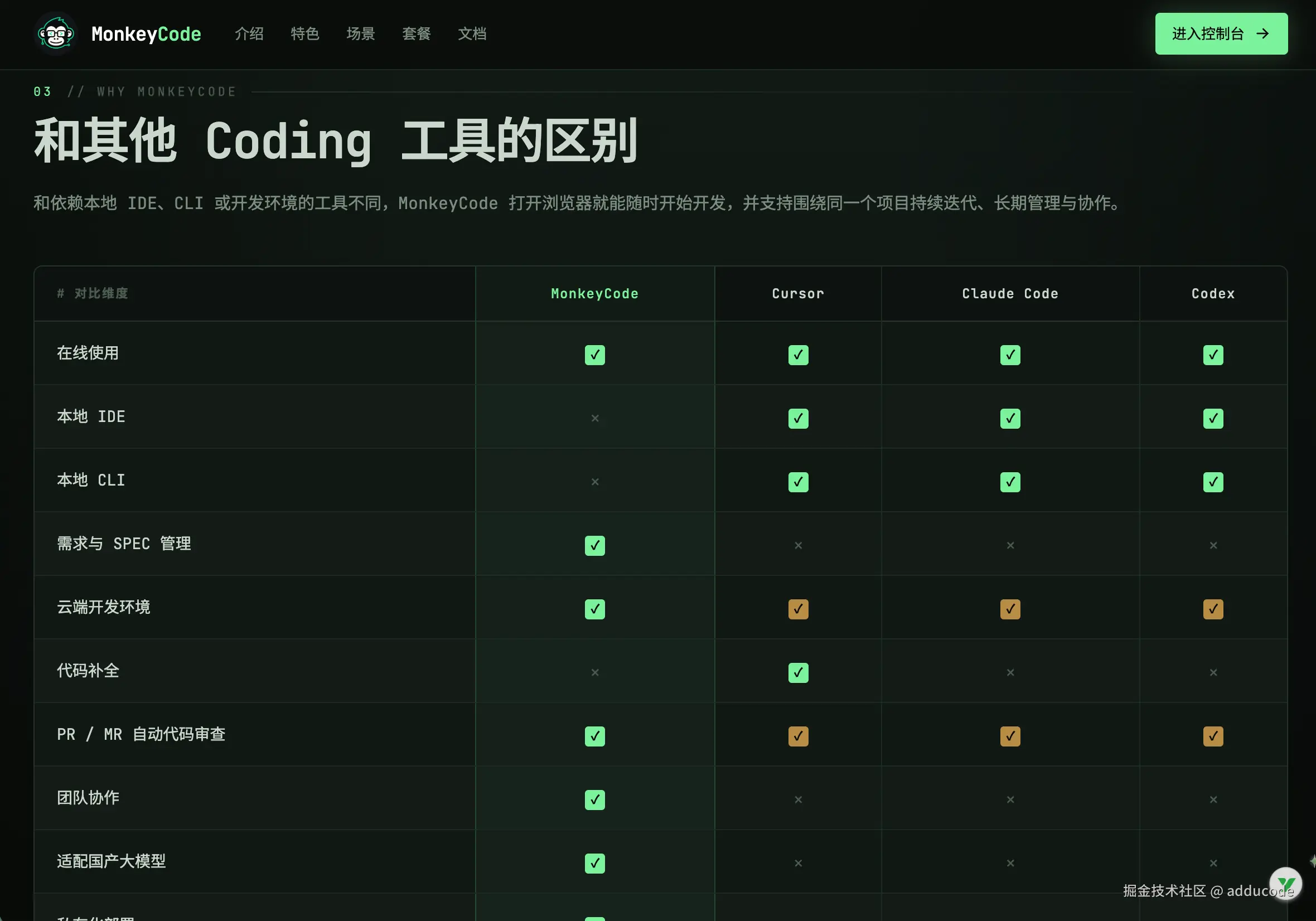Viewport: 1316px width, 921px height.
Task: Click the MonkeyCode green checkmark for 云端开发环境
Action: coord(594,609)
